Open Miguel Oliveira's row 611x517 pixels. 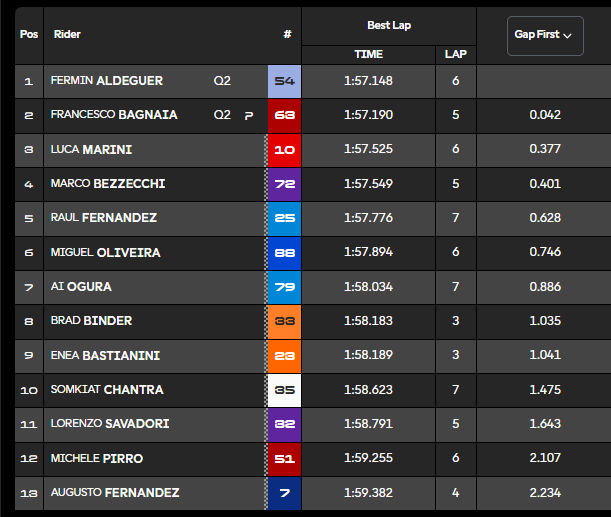(313, 253)
